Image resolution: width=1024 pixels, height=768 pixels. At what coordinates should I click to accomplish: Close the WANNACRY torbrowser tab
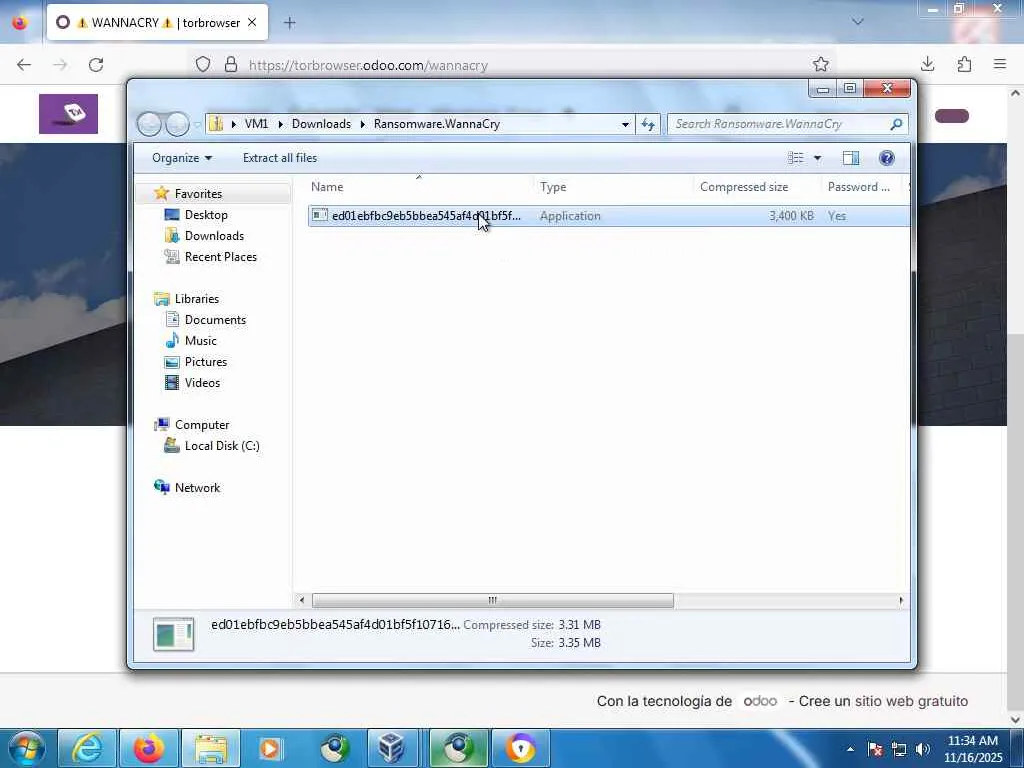252,22
